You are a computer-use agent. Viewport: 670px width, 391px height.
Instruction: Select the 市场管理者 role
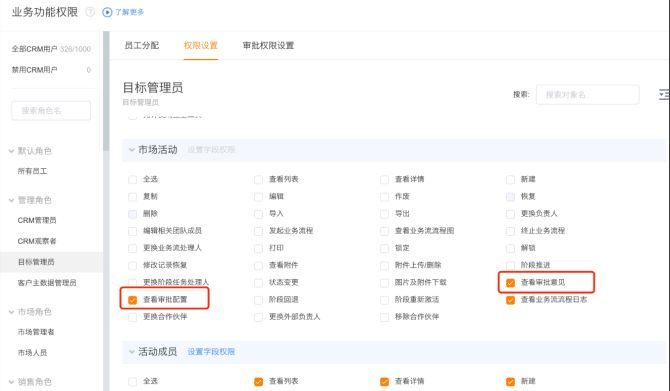coord(36,332)
